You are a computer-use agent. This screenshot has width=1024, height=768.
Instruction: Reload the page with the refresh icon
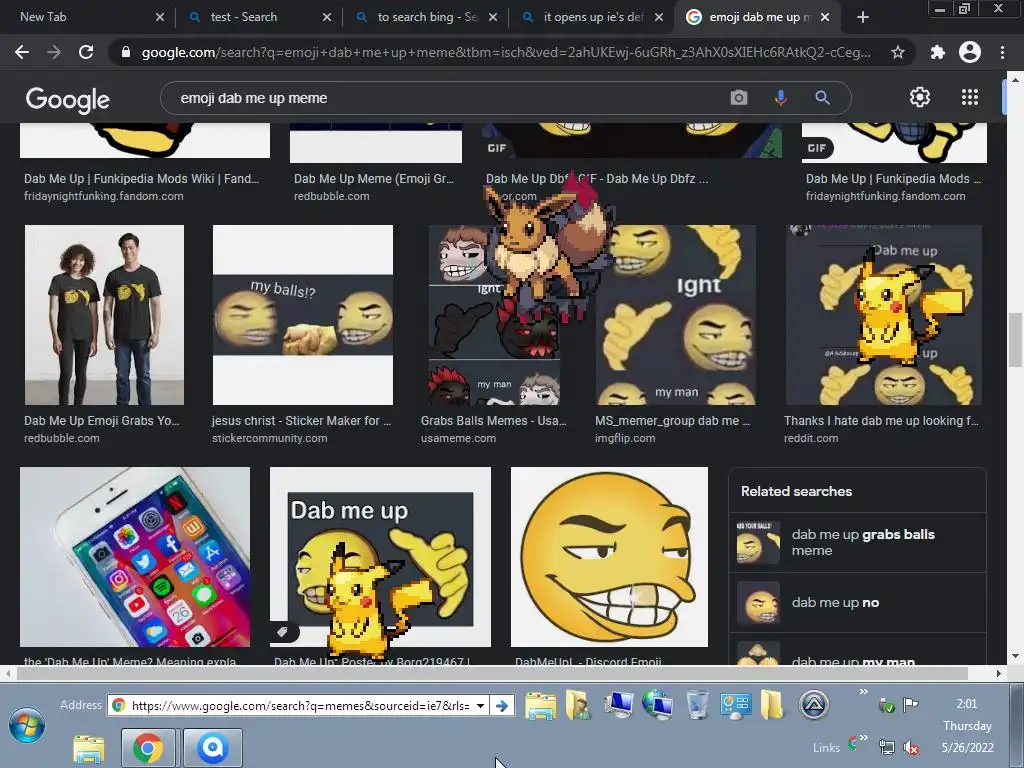[86, 52]
